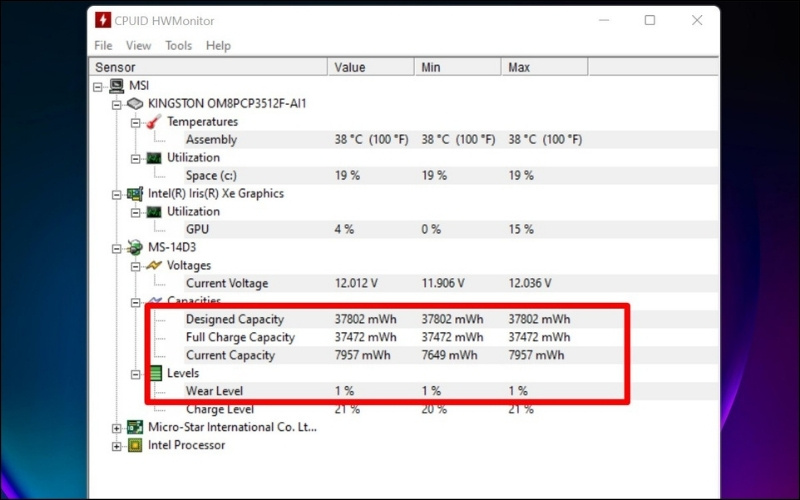Click the GPU Utilization graph icon

(x=154, y=212)
